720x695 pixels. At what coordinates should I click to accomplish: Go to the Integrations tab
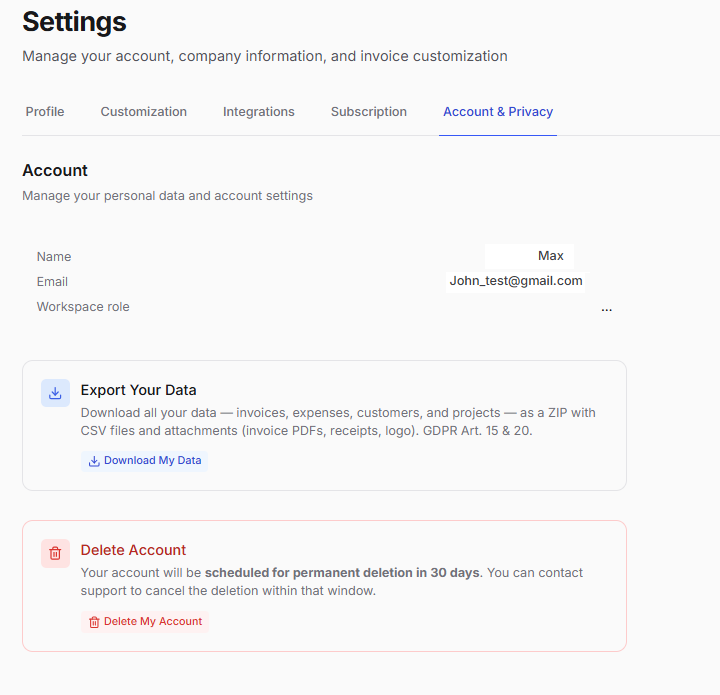[x=259, y=112]
